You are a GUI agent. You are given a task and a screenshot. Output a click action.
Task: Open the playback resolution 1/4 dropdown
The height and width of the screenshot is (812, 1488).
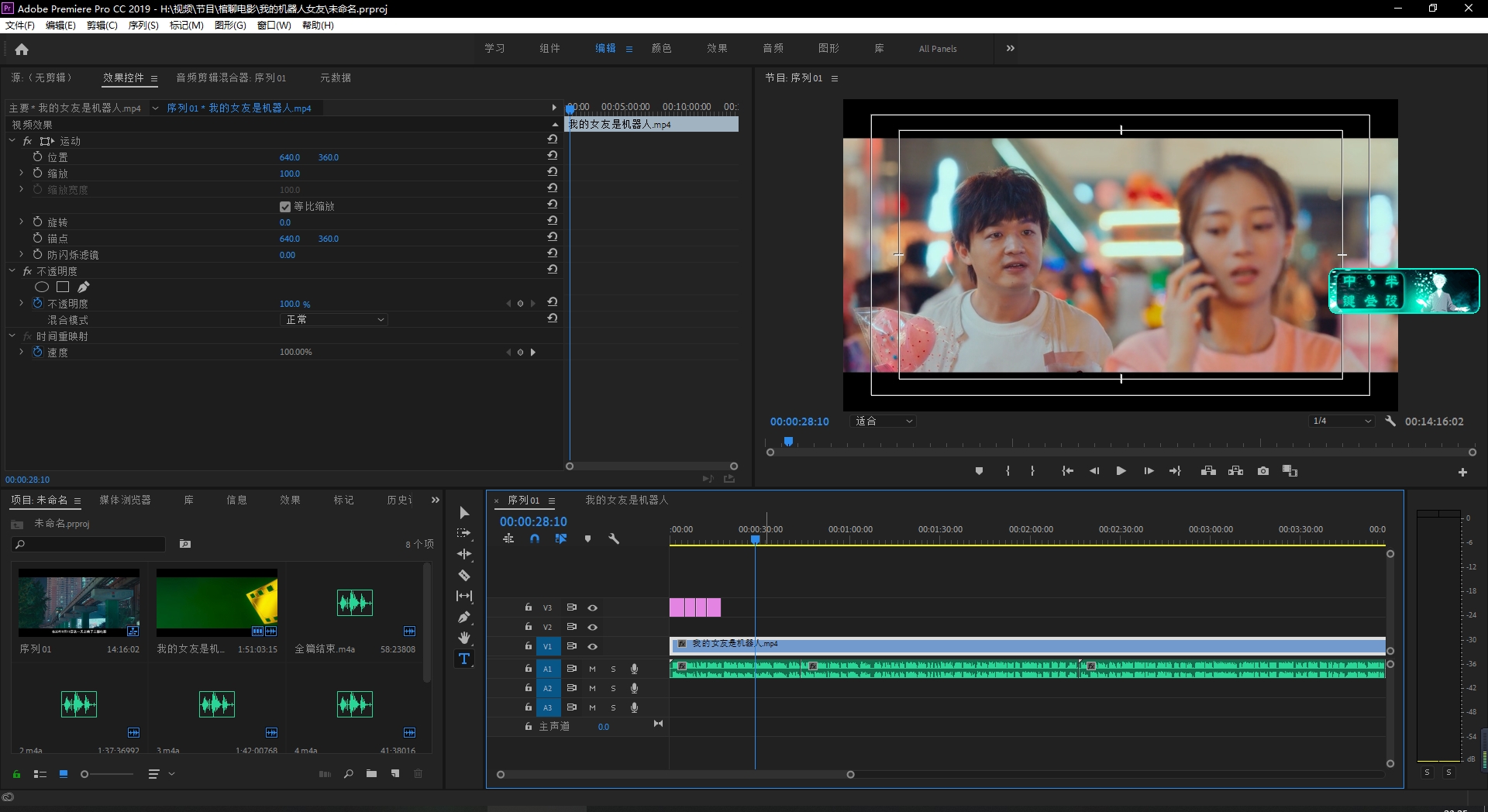(1342, 421)
